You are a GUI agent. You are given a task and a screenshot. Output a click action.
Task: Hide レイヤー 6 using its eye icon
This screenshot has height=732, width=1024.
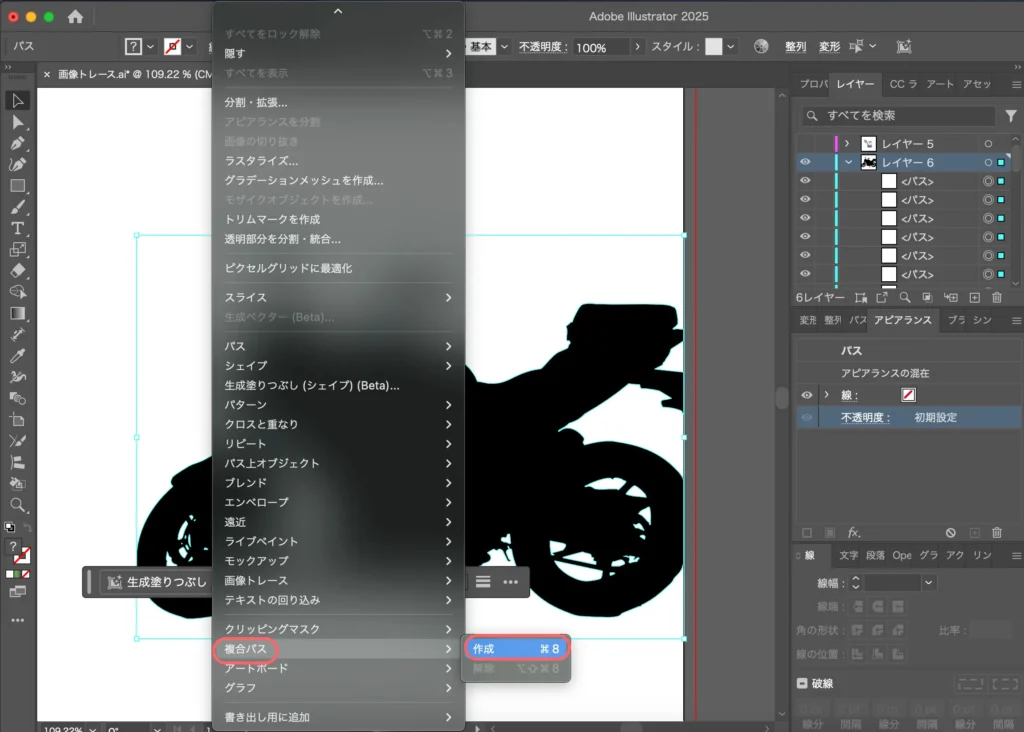805,162
